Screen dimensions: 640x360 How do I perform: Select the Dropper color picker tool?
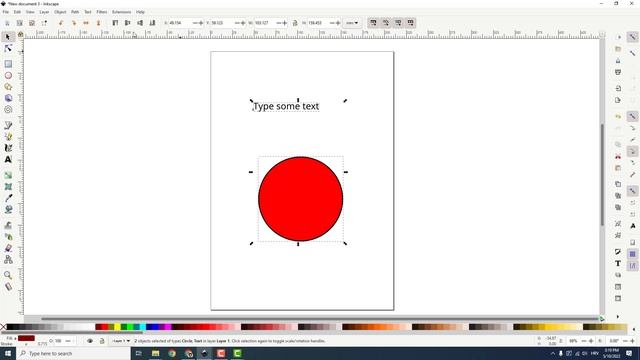8,198
